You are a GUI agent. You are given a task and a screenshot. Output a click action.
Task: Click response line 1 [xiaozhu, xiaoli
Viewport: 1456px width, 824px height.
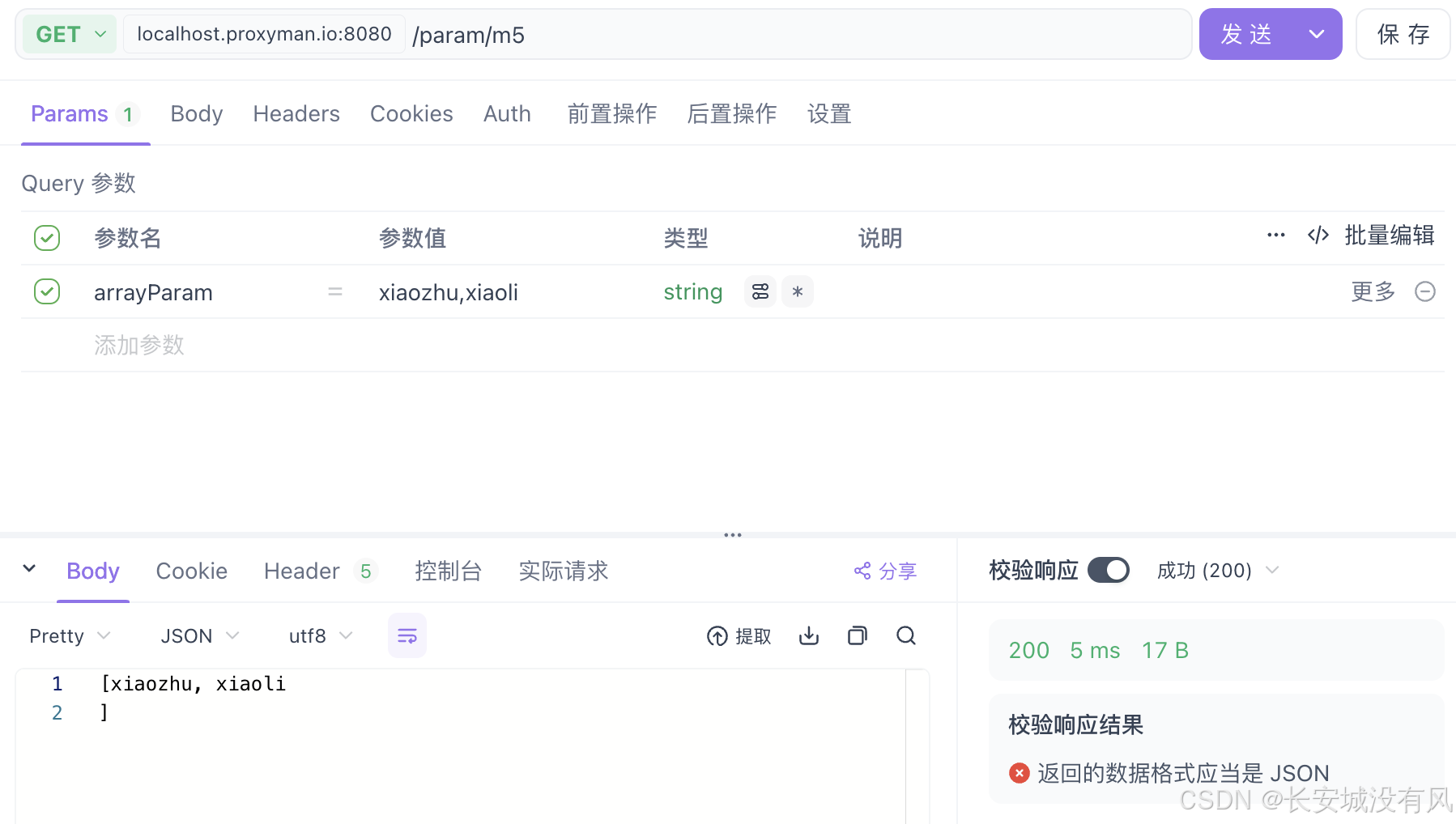193,684
